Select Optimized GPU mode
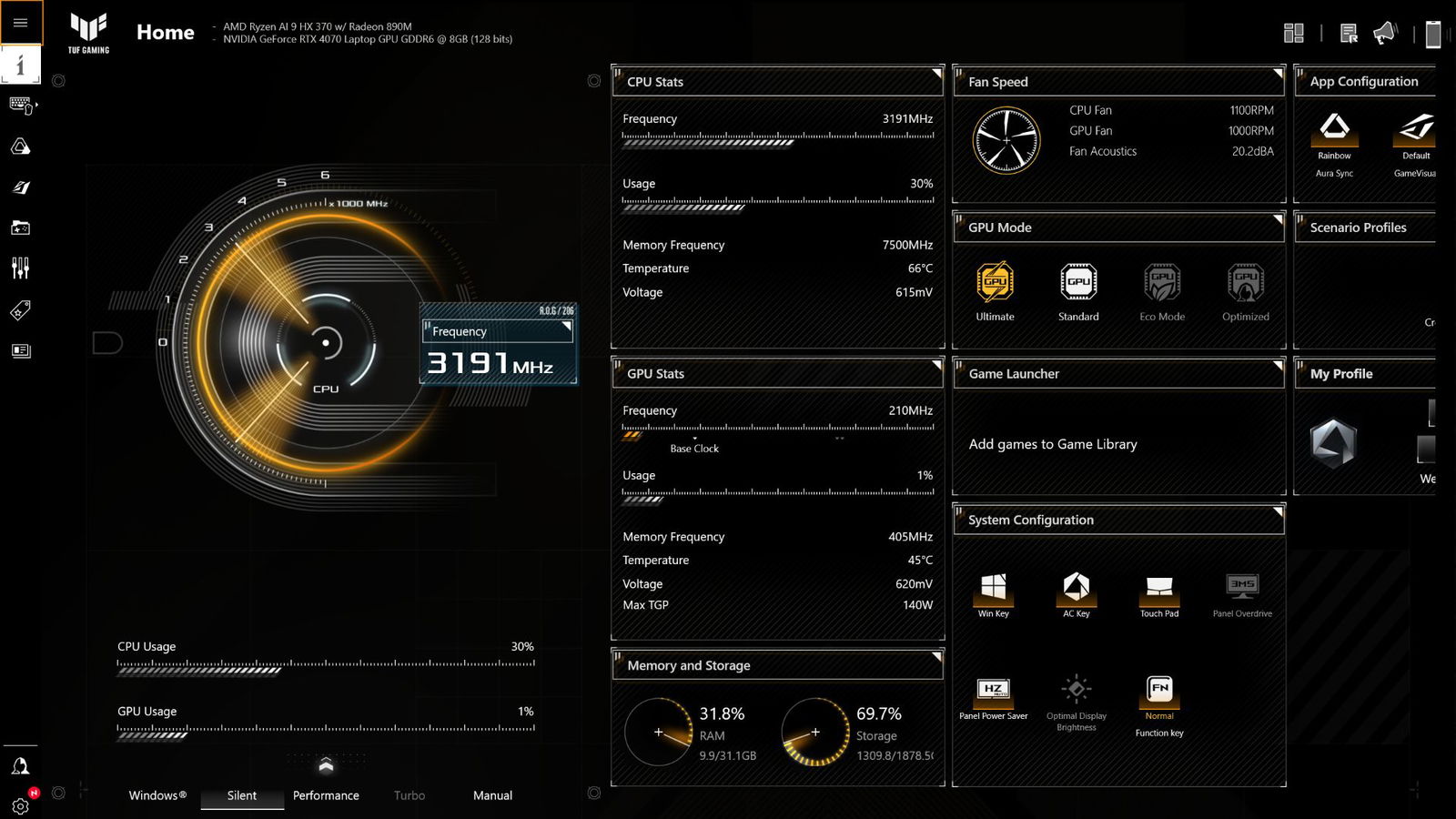This screenshot has height=819, width=1456. click(x=1246, y=291)
